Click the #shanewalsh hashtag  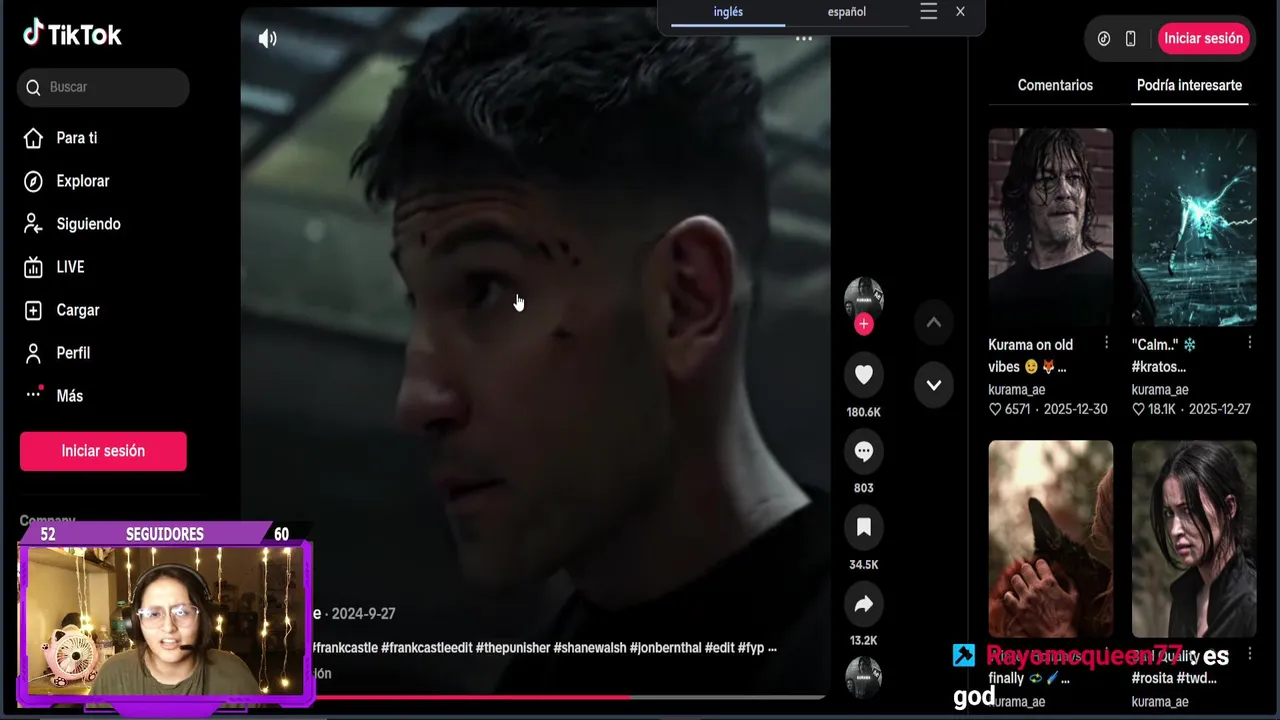coord(590,648)
